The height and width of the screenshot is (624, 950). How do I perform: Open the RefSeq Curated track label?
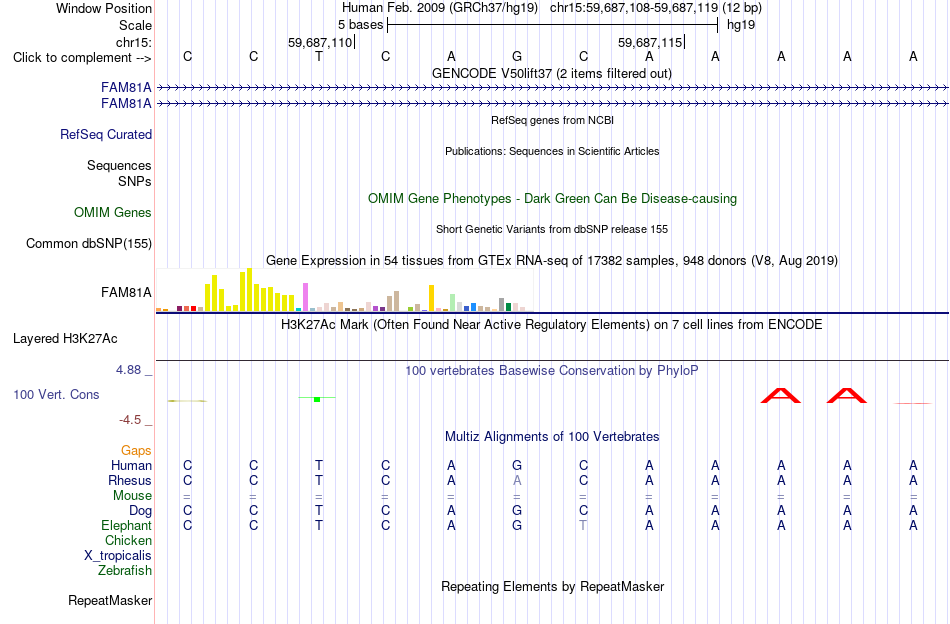click(106, 134)
